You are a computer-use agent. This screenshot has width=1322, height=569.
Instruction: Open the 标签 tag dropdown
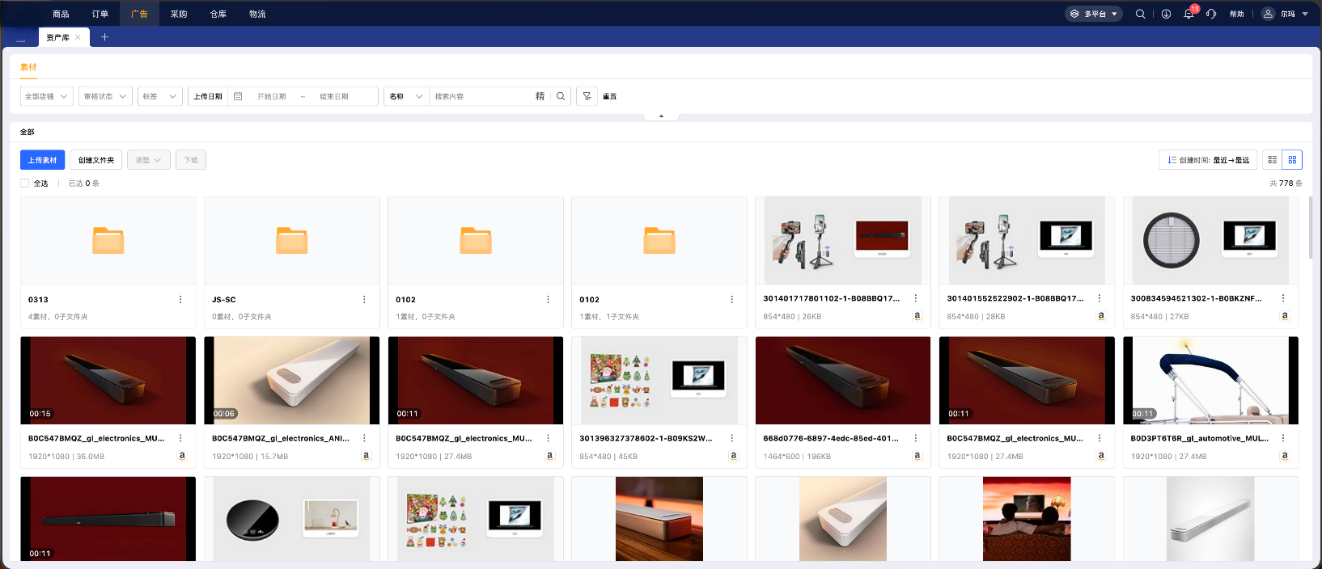(x=160, y=96)
